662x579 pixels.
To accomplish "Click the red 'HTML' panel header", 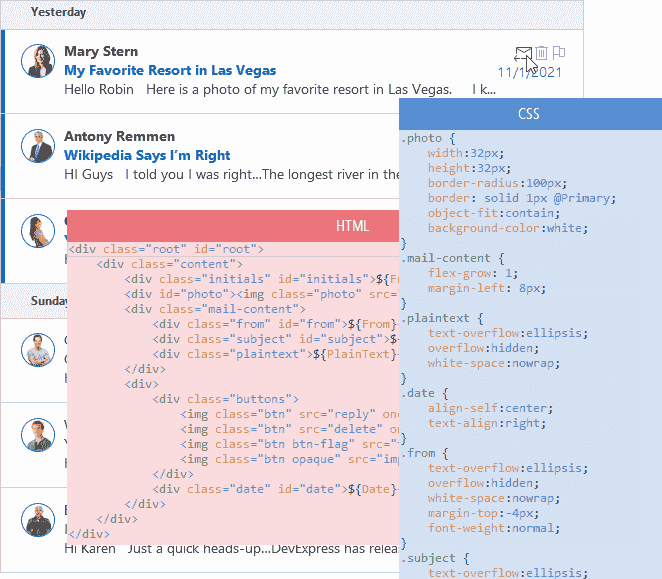I will click(233, 226).
